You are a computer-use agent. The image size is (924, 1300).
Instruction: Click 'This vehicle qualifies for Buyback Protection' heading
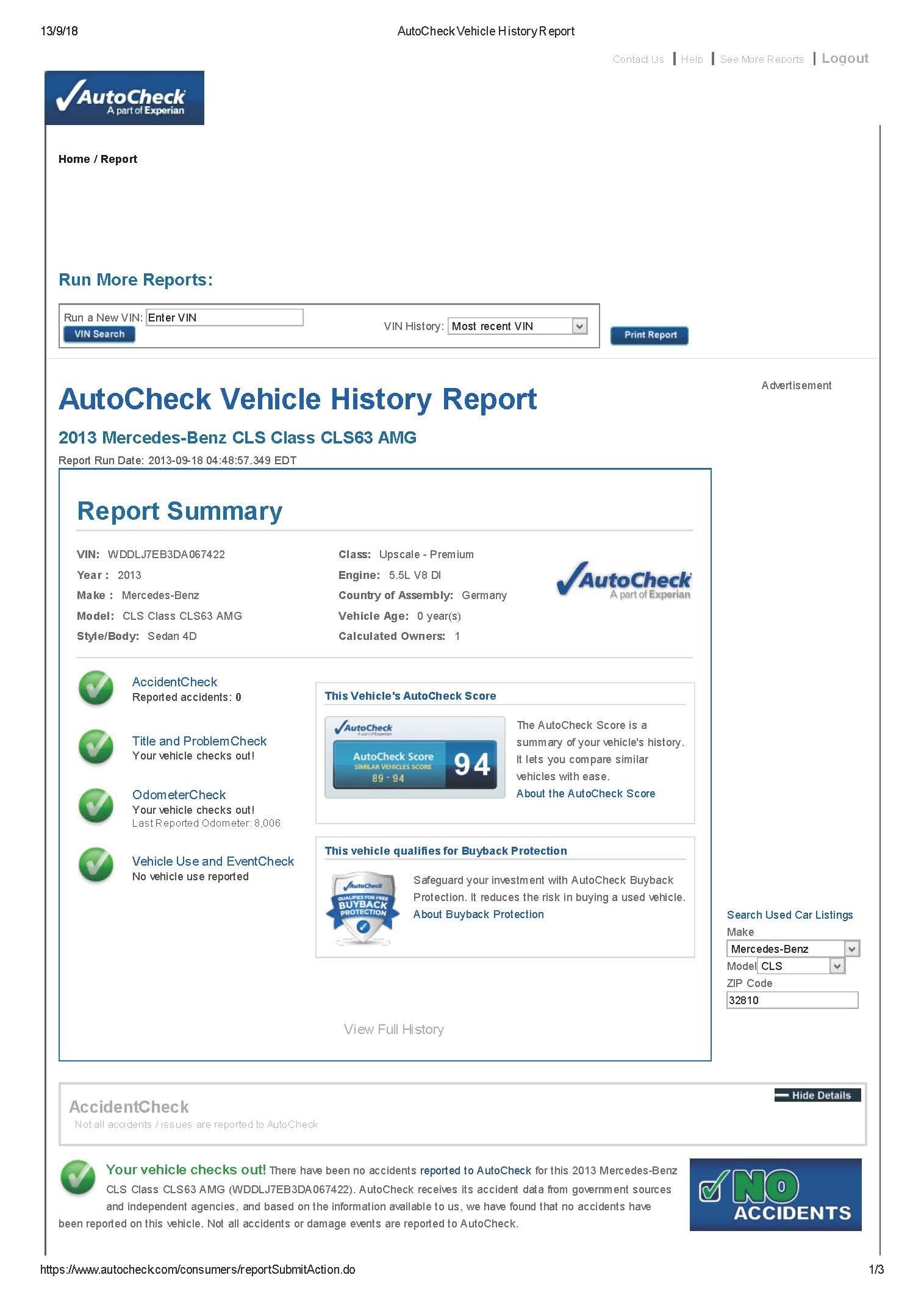(x=446, y=851)
